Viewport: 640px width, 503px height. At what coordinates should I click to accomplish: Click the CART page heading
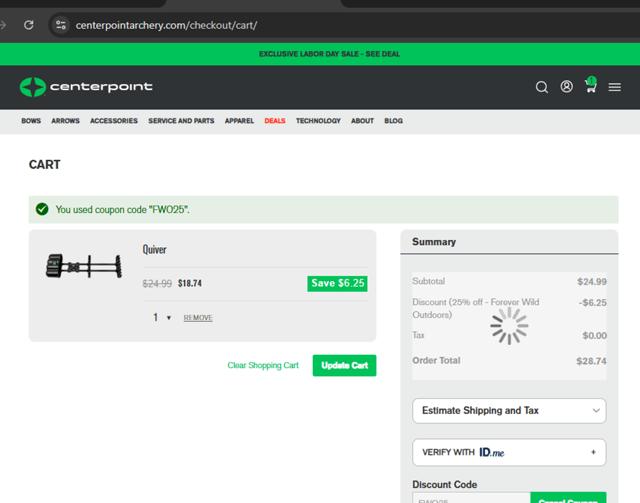pyautogui.click(x=44, y=165)
